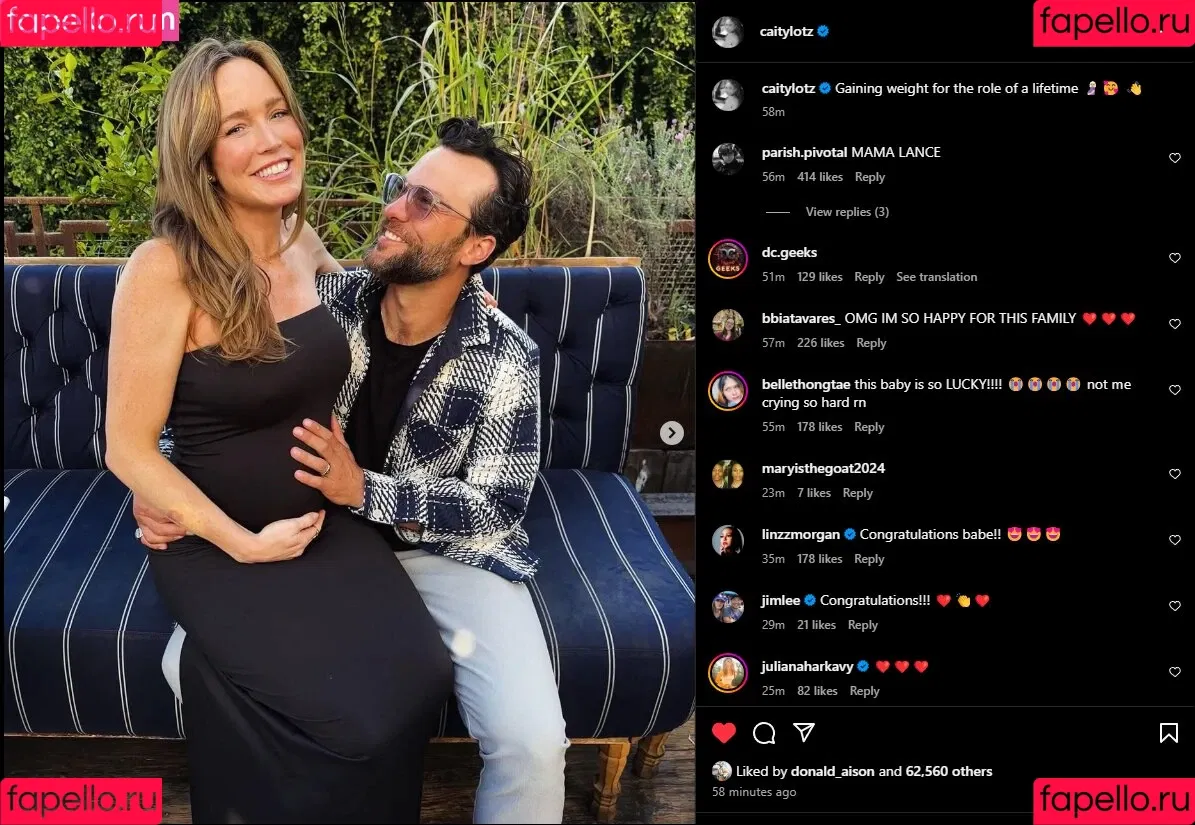The width and height of the screenshot is (1195, 825).
Task: Show who liked via 62,560 others
Action: click(949, 771)
